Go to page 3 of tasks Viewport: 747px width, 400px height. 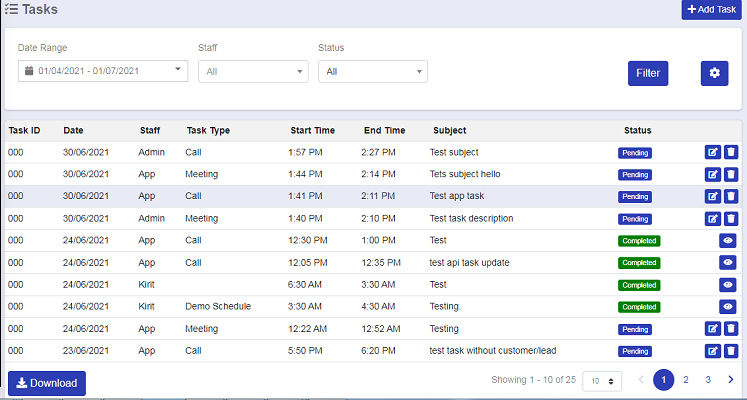coord(708,380)
